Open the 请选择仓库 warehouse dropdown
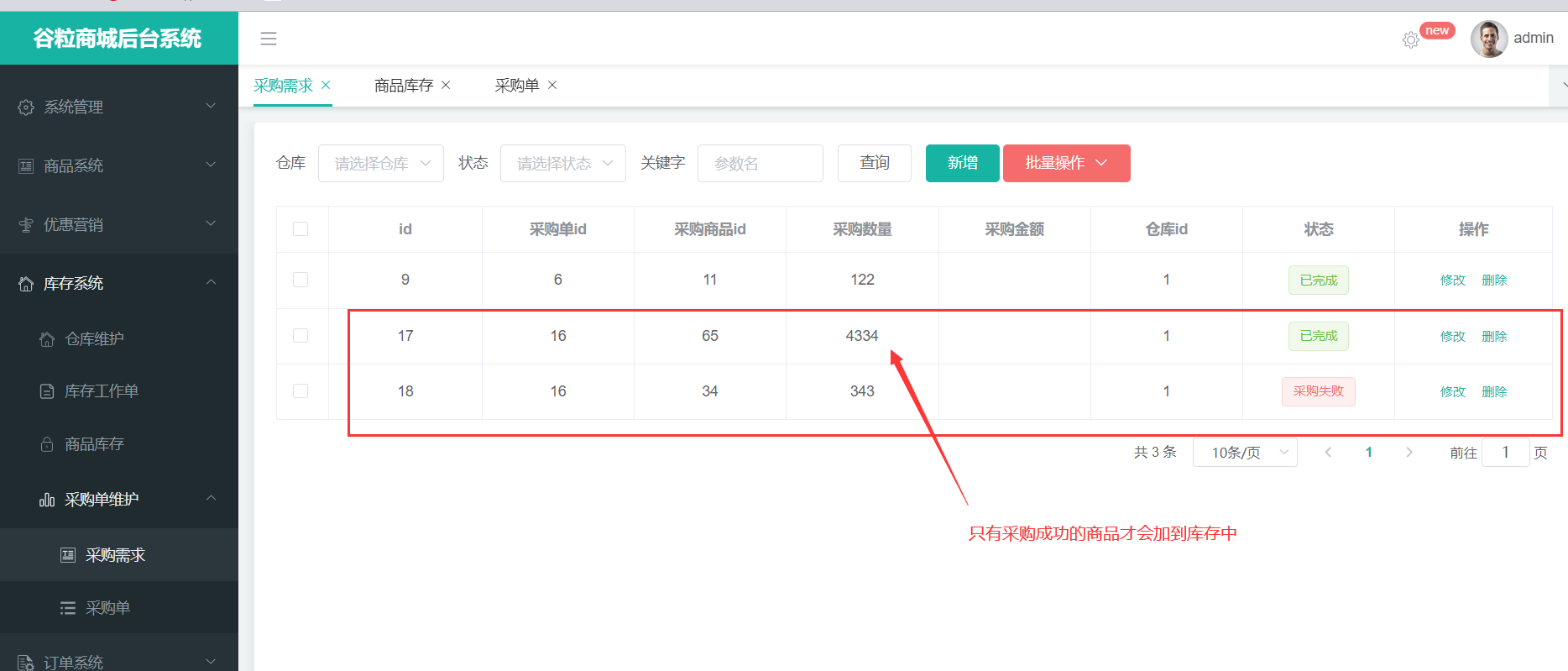This screenshot has height=671, width=1568. coord(381,163)
